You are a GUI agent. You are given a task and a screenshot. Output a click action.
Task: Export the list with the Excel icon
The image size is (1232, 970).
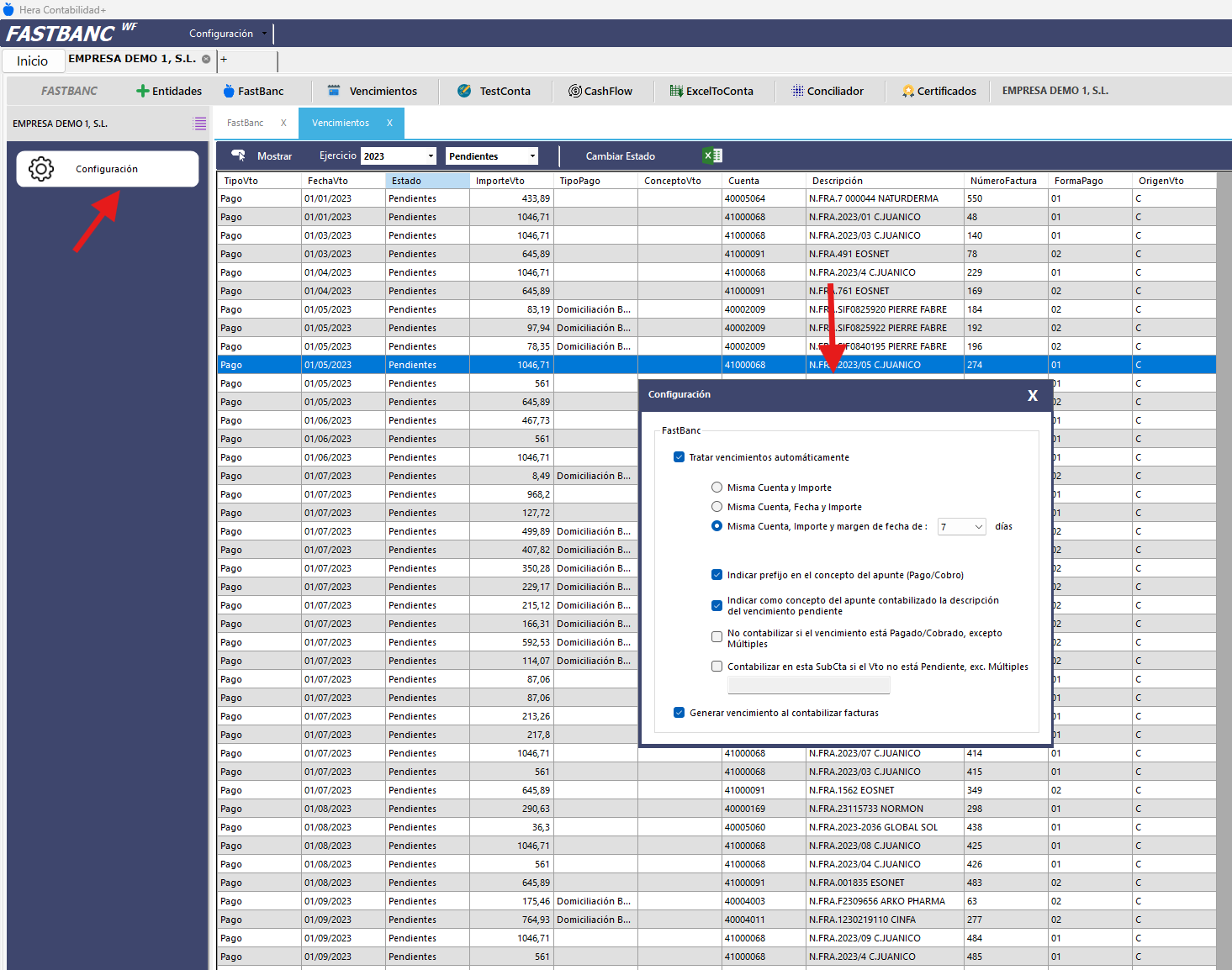pyautogui.click(x=712, y=156)
